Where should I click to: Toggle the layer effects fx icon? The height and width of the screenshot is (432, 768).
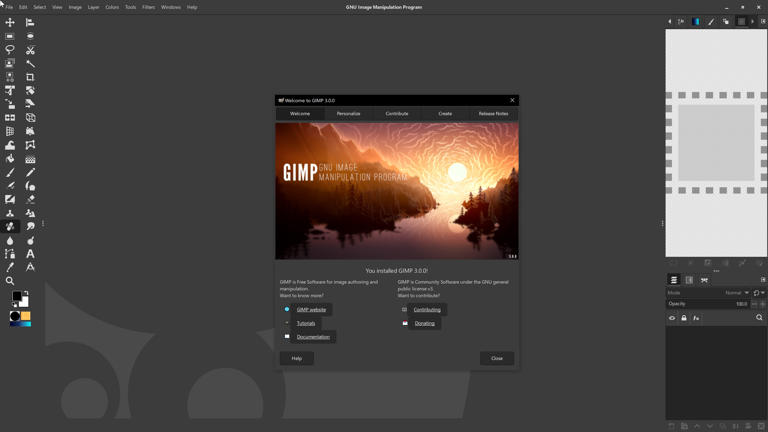[x=696, y=318]
